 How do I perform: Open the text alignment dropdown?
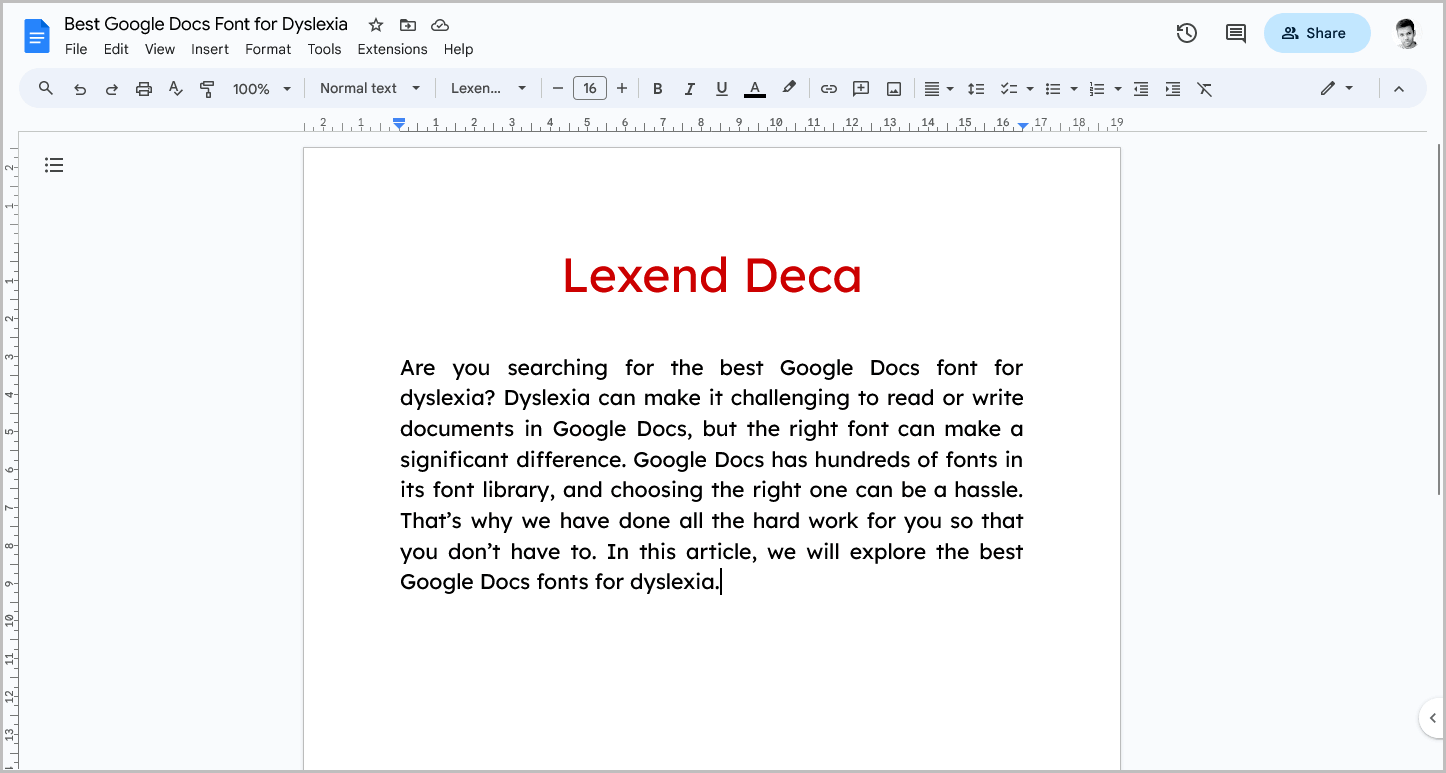[938, 89]
